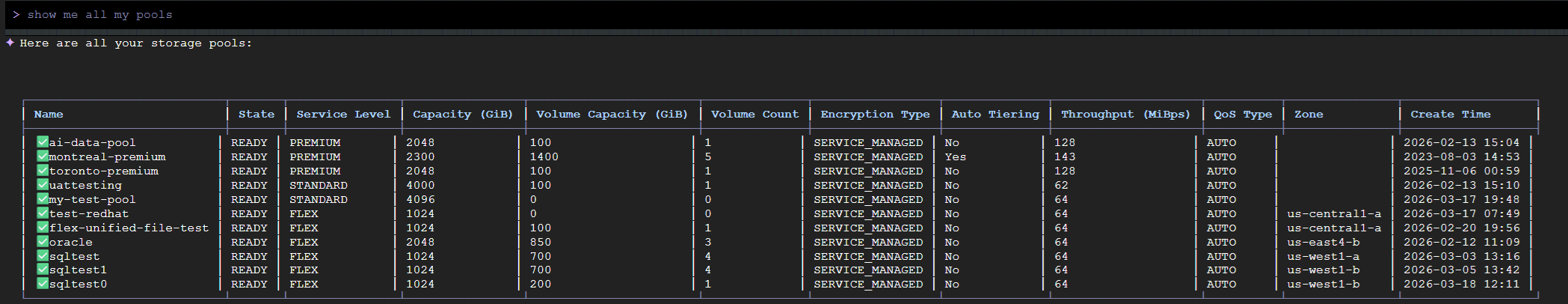1568x304 pixels.
Task: Click the 'Capacity (GiB)' column header
Action: [463, 114]
